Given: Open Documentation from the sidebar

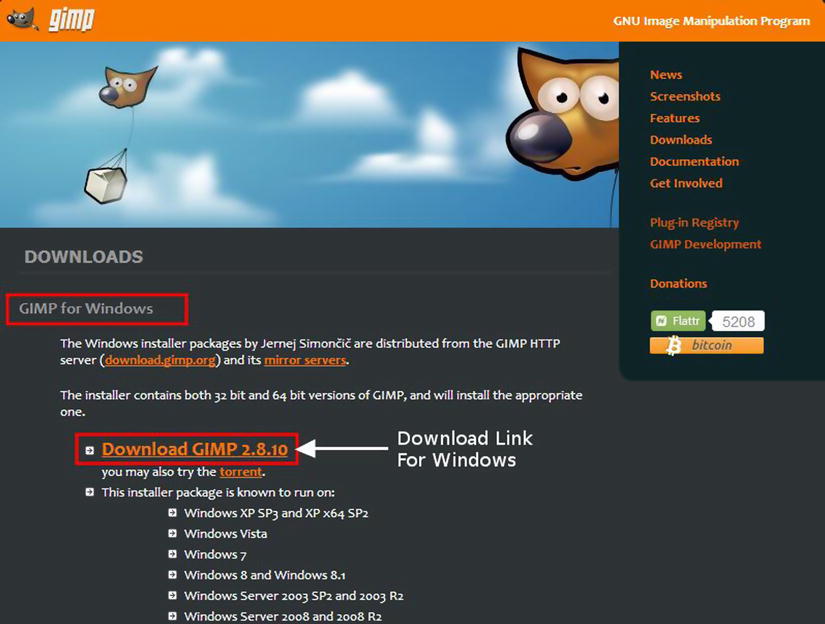Looking at the screenshot, I should [x=694, y=161].
